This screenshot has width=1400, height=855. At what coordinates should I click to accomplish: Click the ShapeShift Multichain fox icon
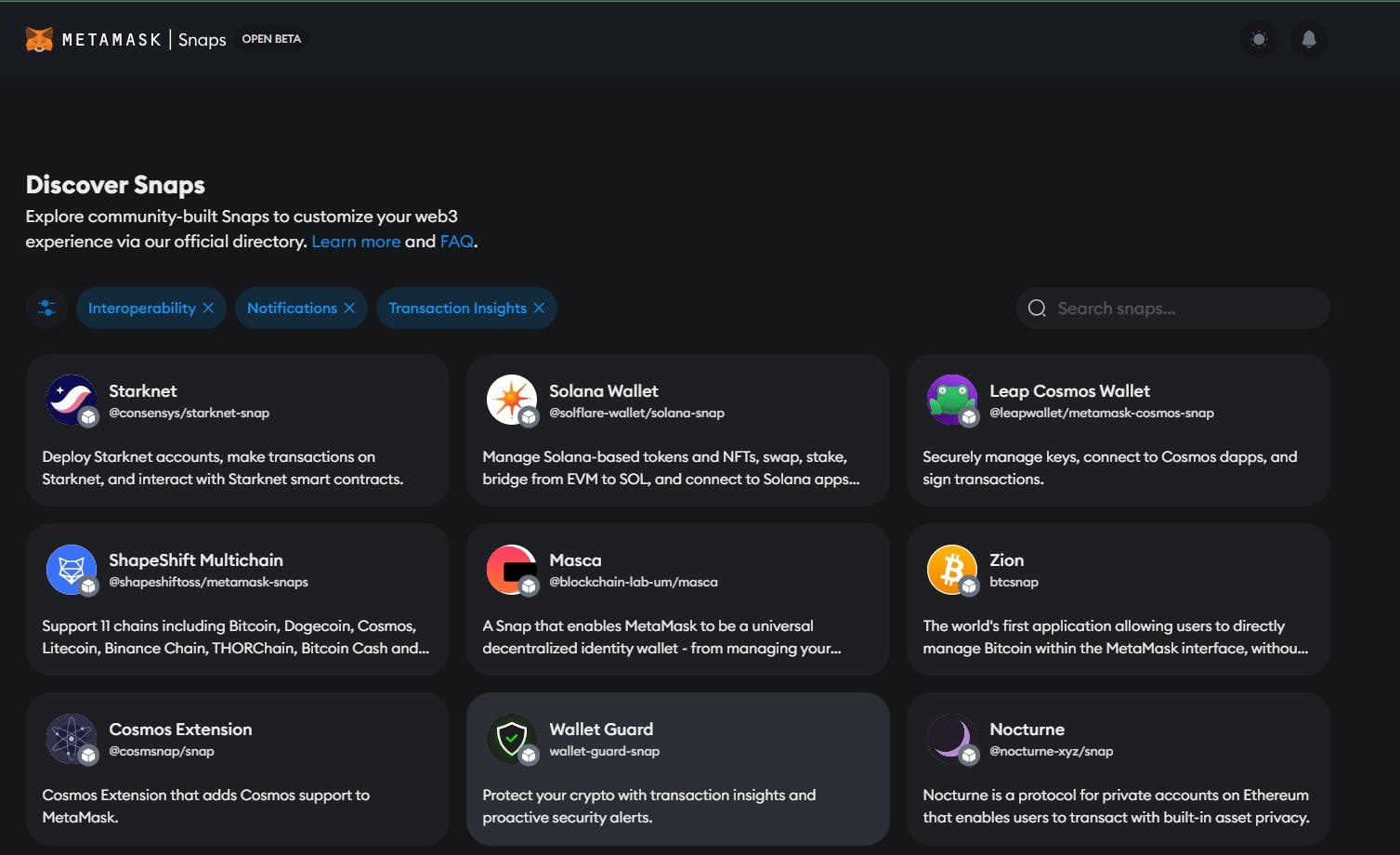[x=71, y=568]
